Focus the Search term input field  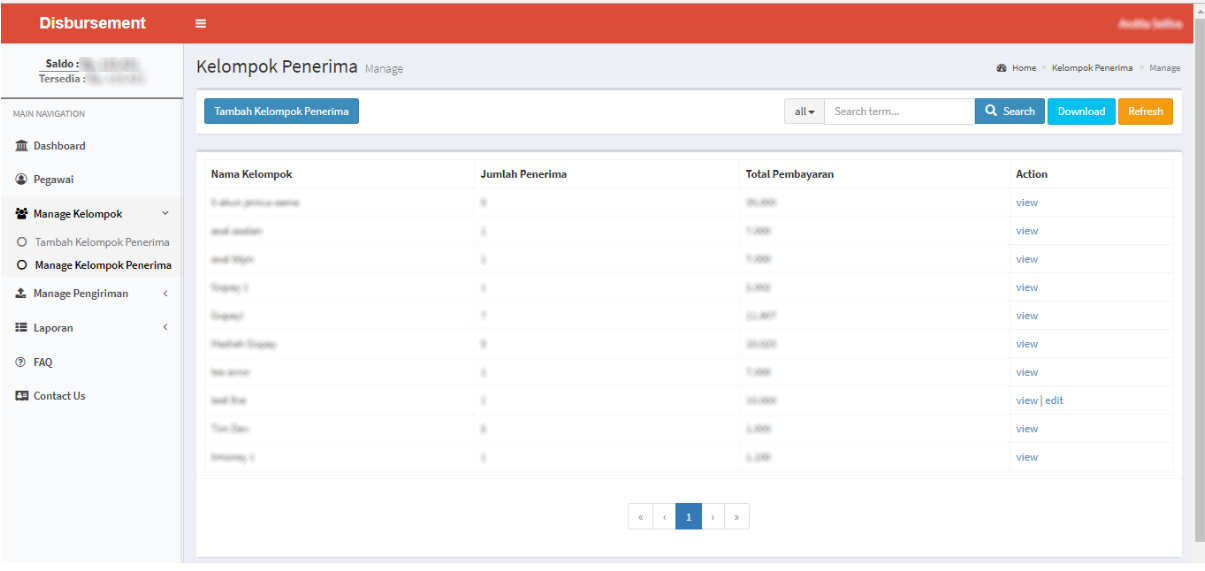point(900,111)
